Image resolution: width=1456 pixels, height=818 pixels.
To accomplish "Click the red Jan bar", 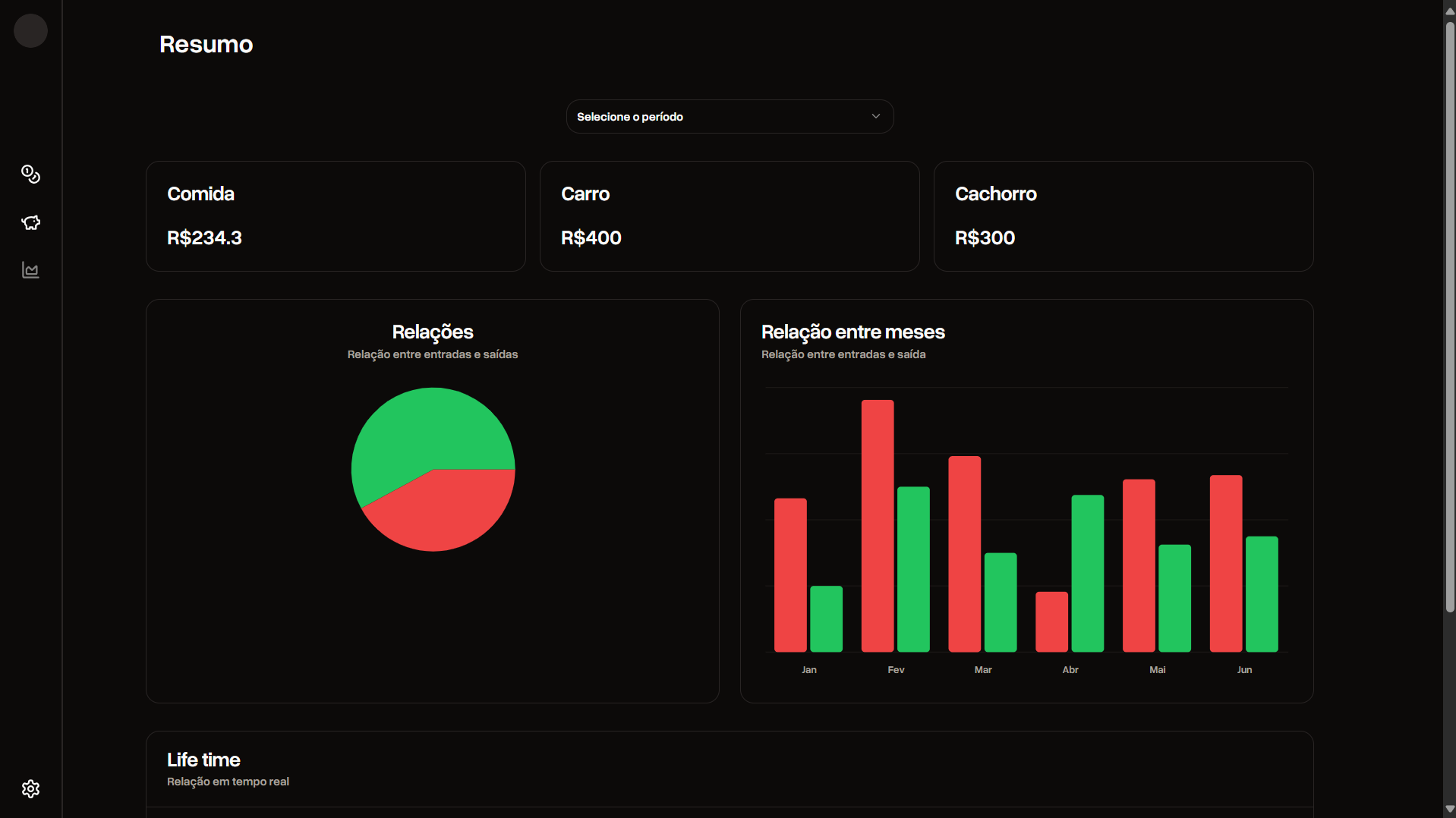I will point(790,575).
